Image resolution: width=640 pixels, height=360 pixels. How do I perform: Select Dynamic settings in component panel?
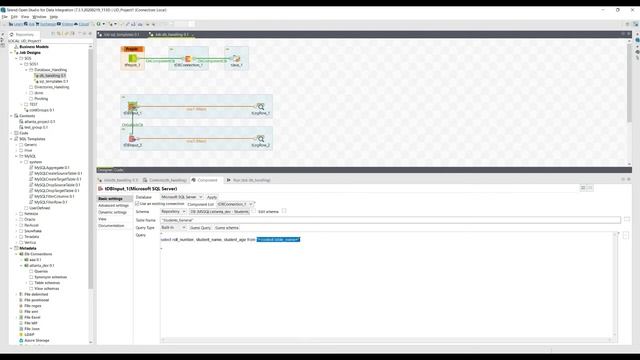pos(112,212)
